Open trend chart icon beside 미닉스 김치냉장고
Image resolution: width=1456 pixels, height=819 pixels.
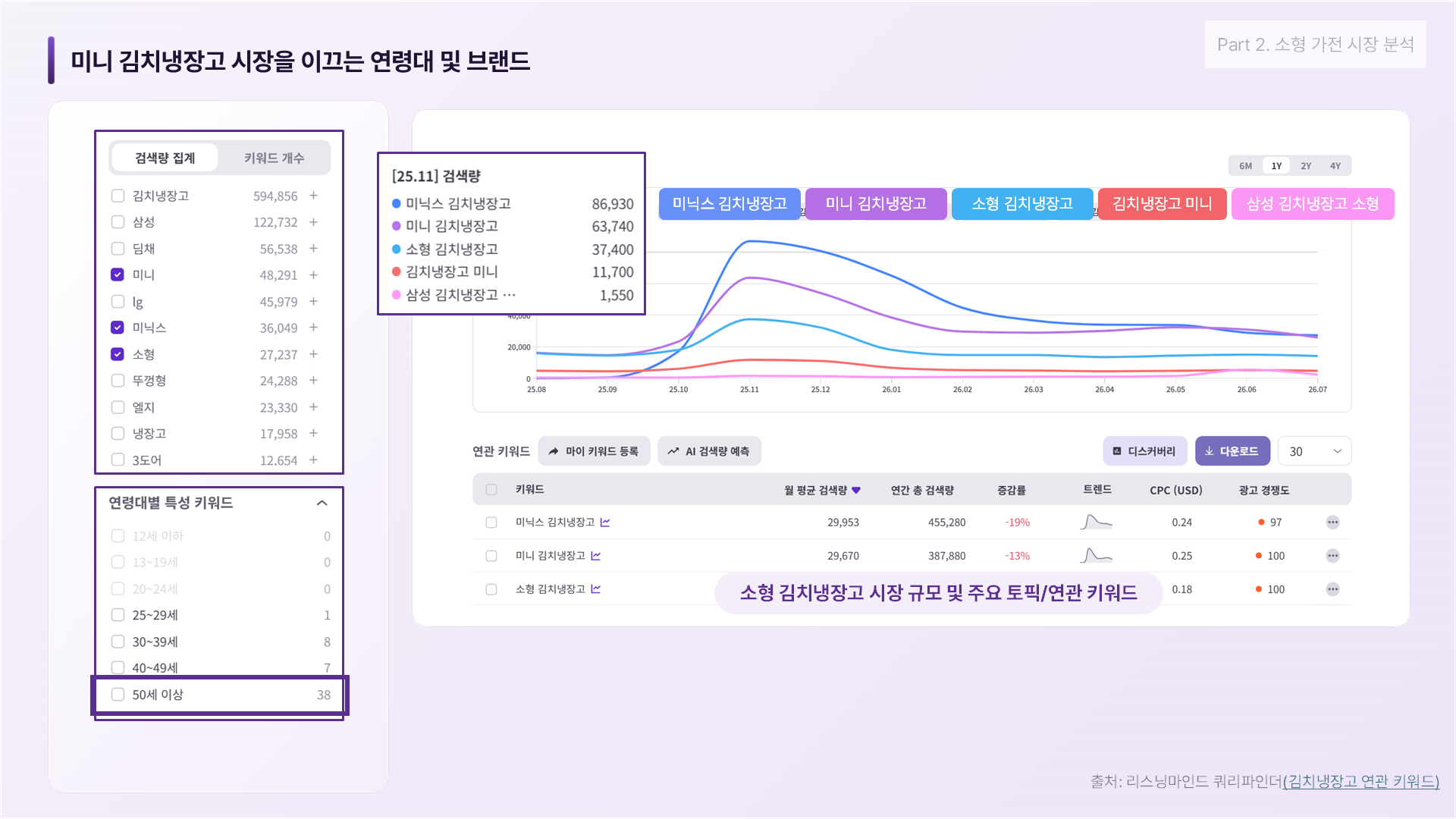click(605, 522)
